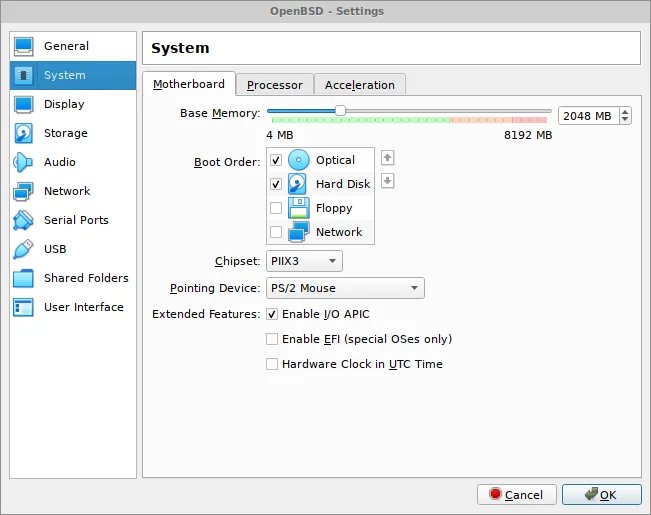Select the Storage disk icon
The width and height of the screenshot is (651, 515).
click(24, 133)
